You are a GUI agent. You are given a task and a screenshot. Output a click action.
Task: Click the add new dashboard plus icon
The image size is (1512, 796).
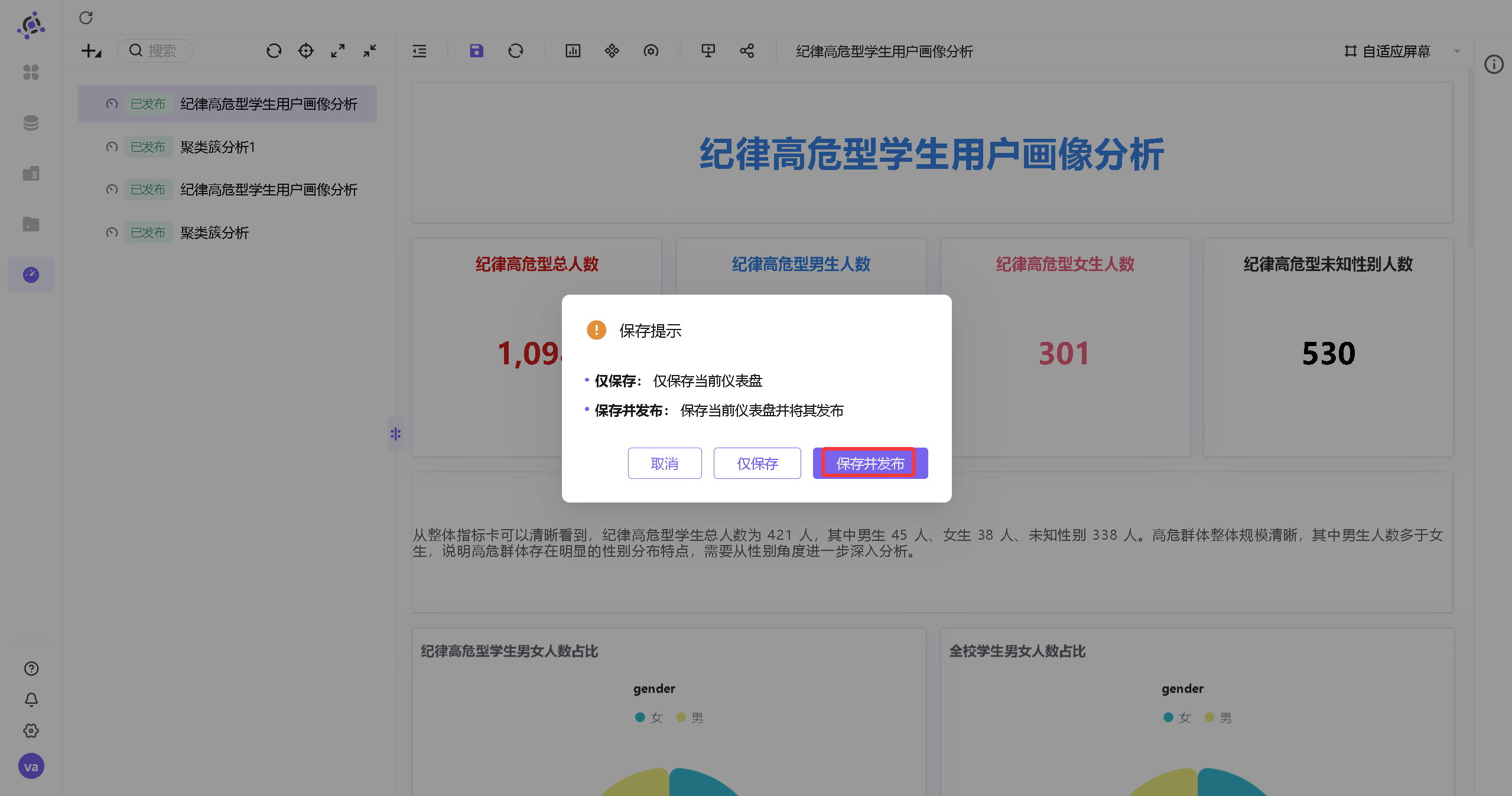[91, 51]
